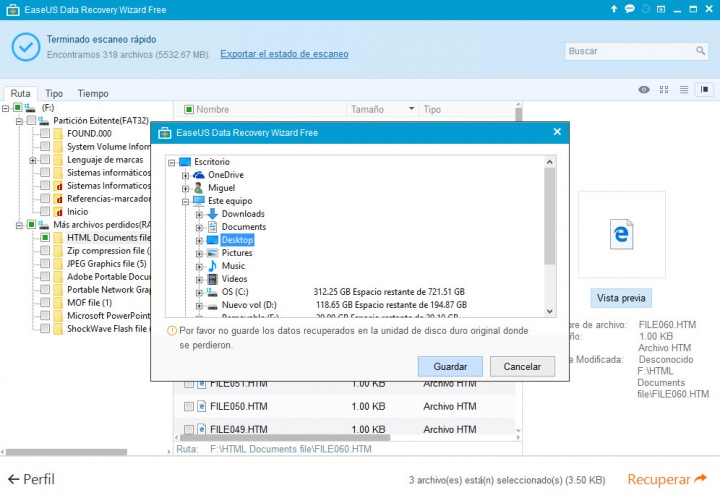Expand Lenguaje de marcas folder node
Viewport: 720px width, 503px height.
coord(33,160)
